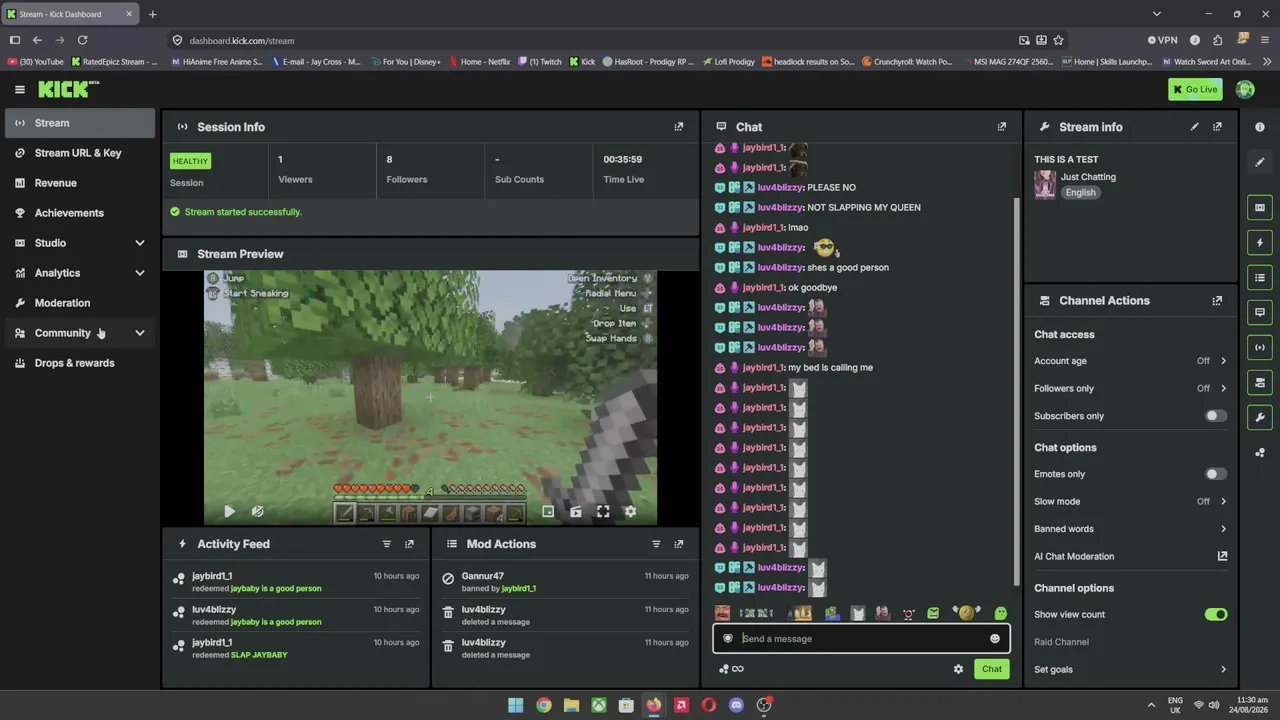Go to Stream in the sidebar
Screen dimensions: 1280x720
(80, 123)
